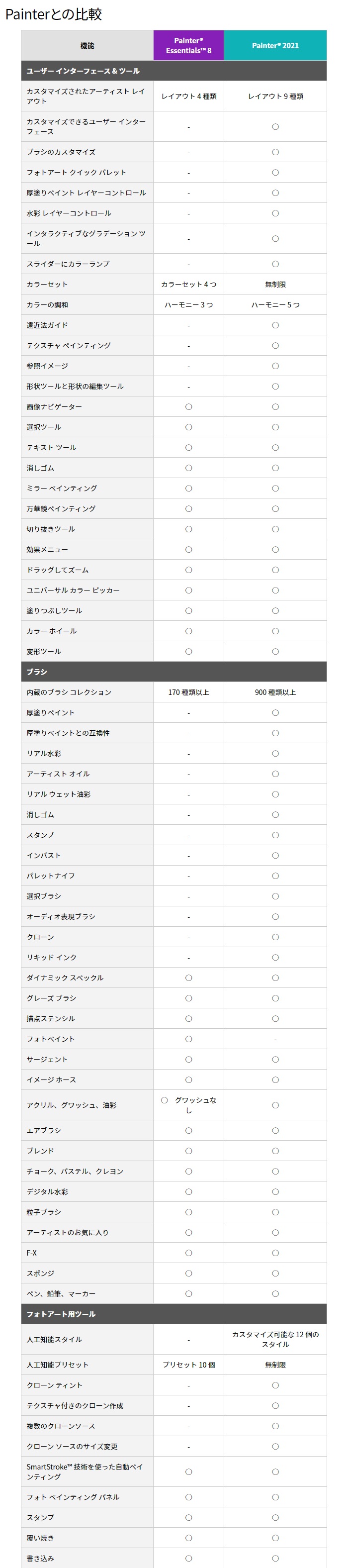Click the 変形ツール circle under Painter 2021

coord(275,651)
